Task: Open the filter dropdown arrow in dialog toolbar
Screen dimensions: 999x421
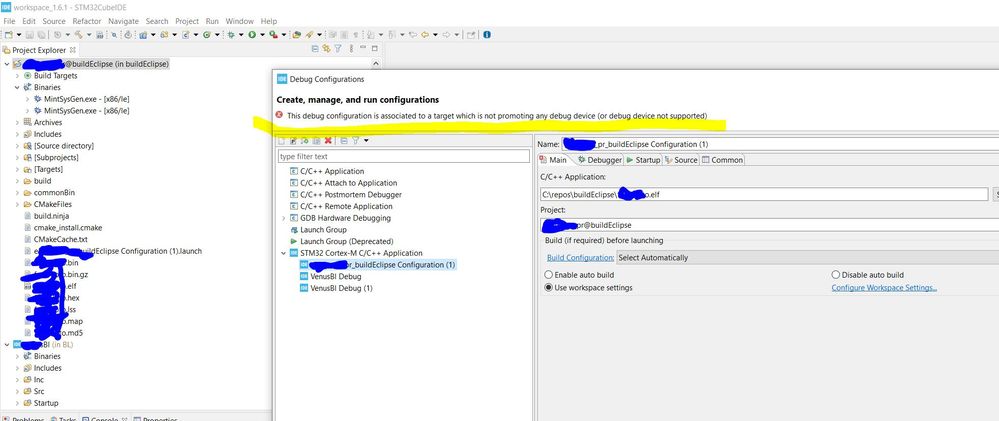Action: [366, 141]
